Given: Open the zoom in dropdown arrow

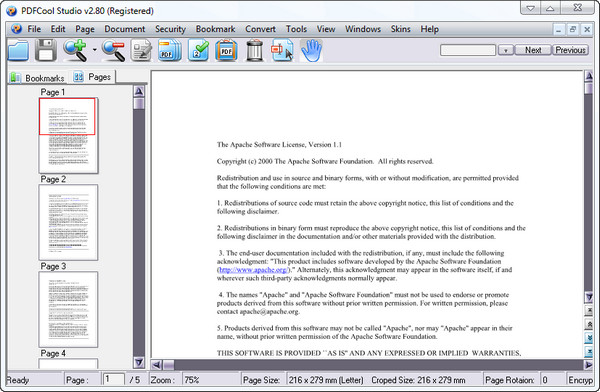Looking at the screenshot, I should (x=94, y=50).
